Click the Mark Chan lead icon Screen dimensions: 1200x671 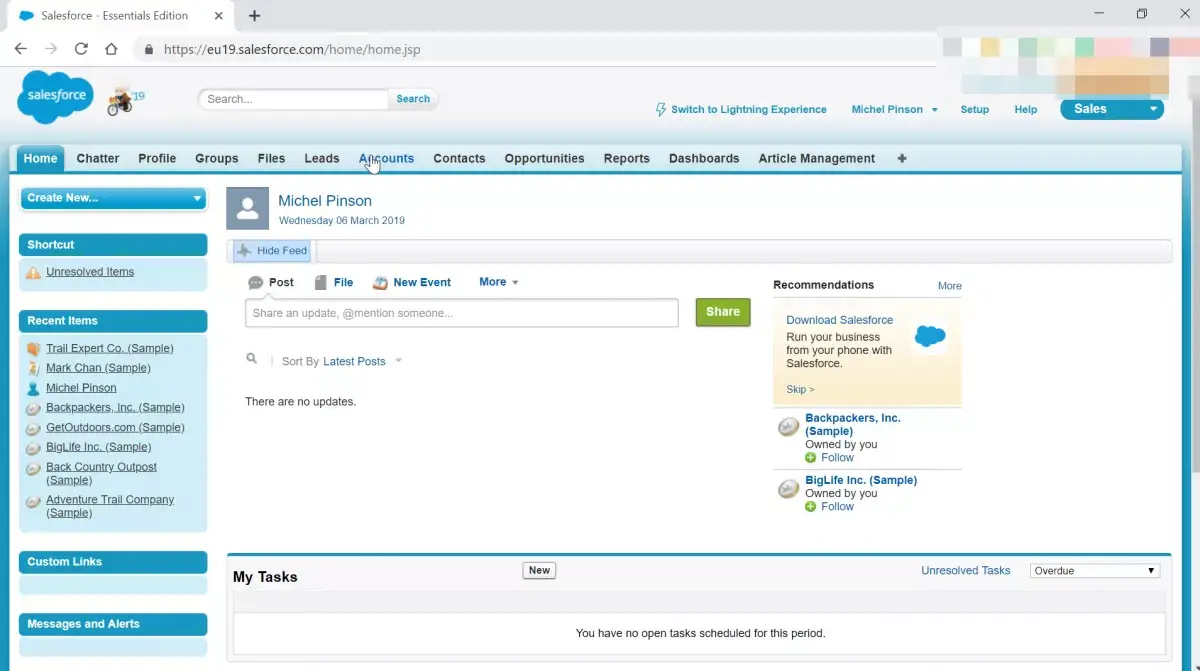[x=34, y=368]
